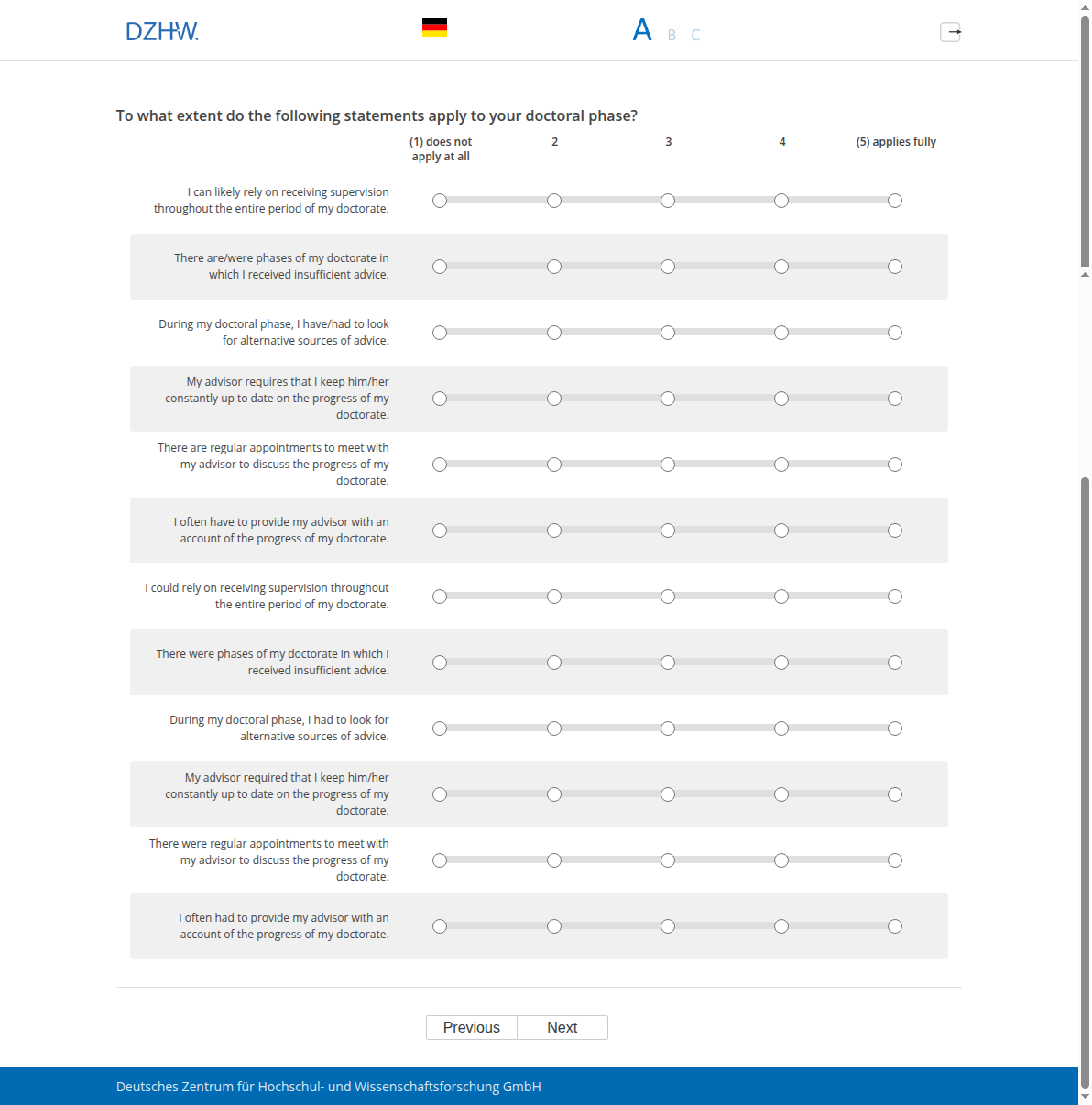Pick 4 for 'I had to look for' alternative sources
The height and width of the screenshot is (1105, 1092).
(x=781, y=728)
